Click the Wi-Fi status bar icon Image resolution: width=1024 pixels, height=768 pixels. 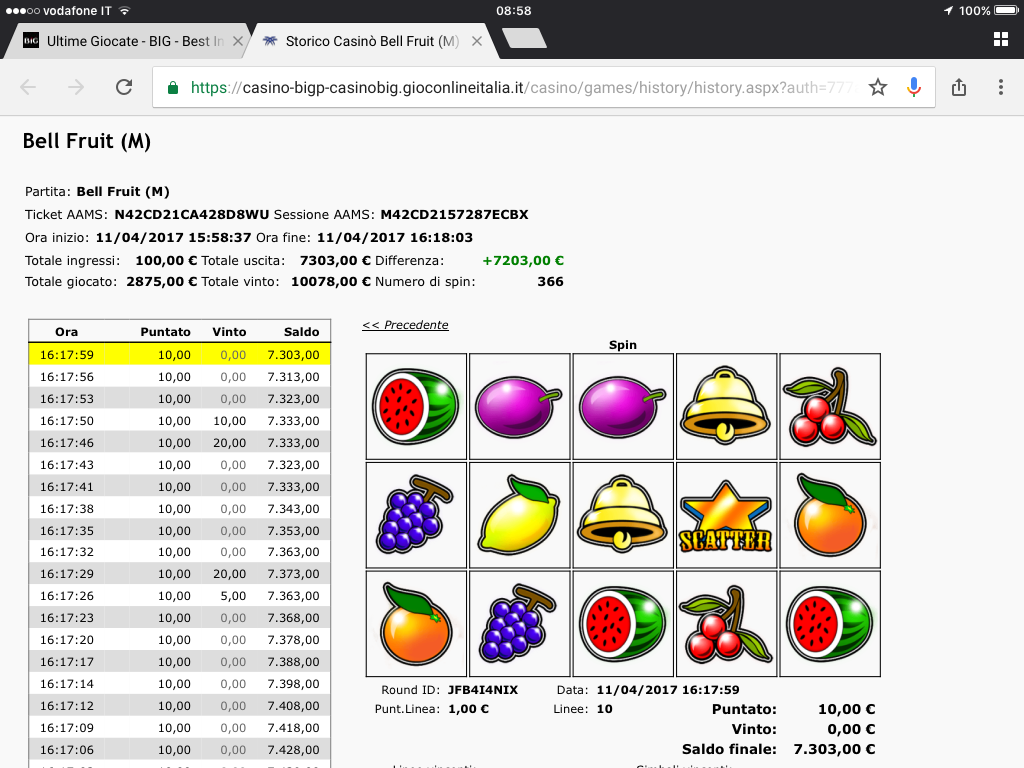124,10
